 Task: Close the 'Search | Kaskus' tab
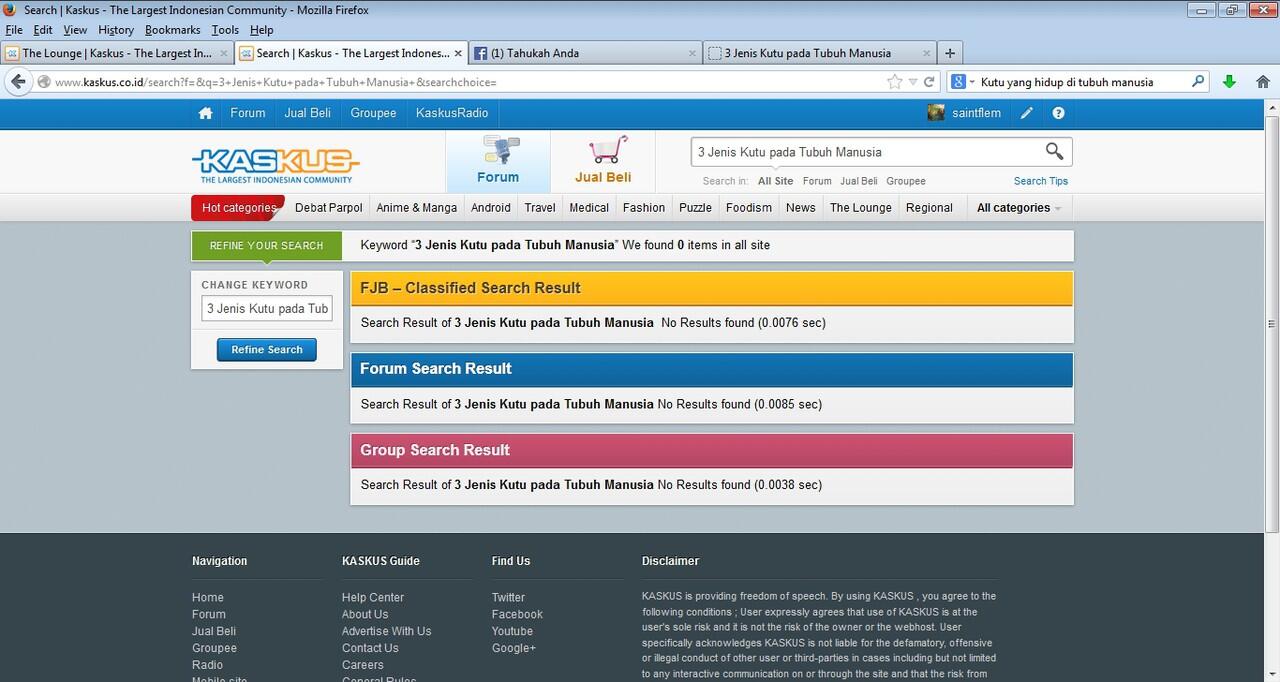coord(459,53)
